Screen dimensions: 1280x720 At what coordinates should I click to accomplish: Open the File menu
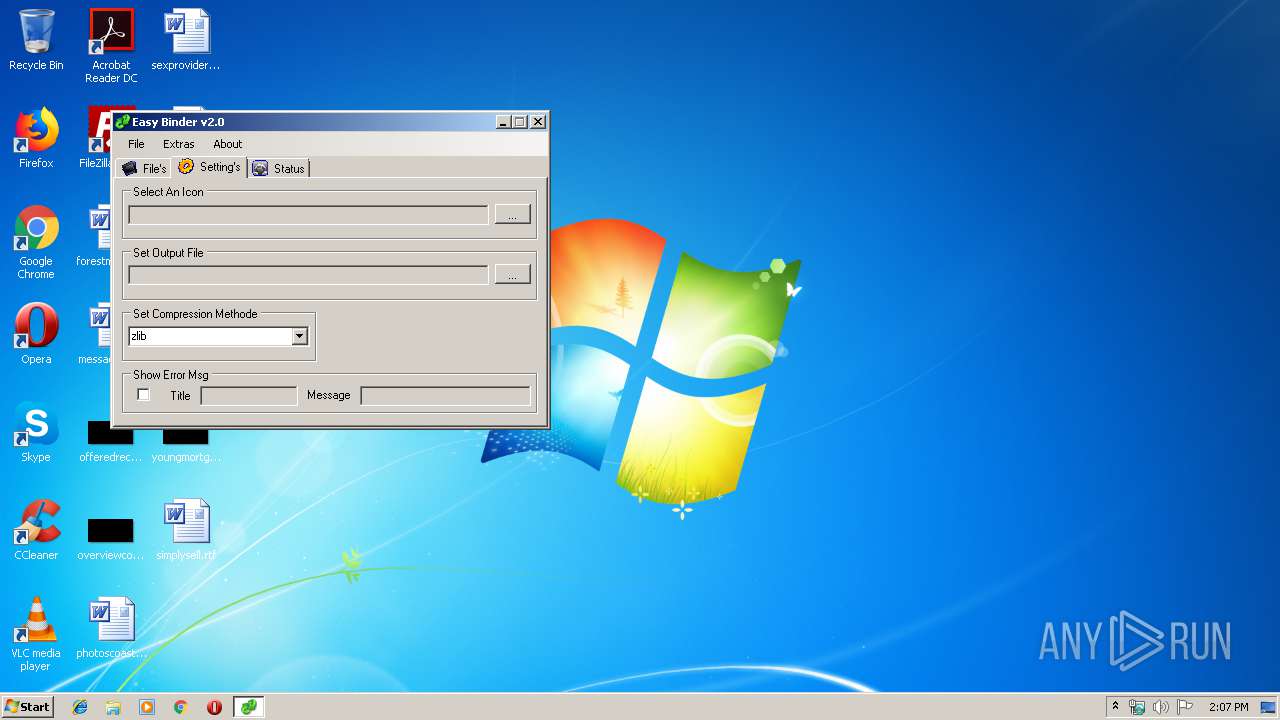pyautogui.click(x=136, y=144)
